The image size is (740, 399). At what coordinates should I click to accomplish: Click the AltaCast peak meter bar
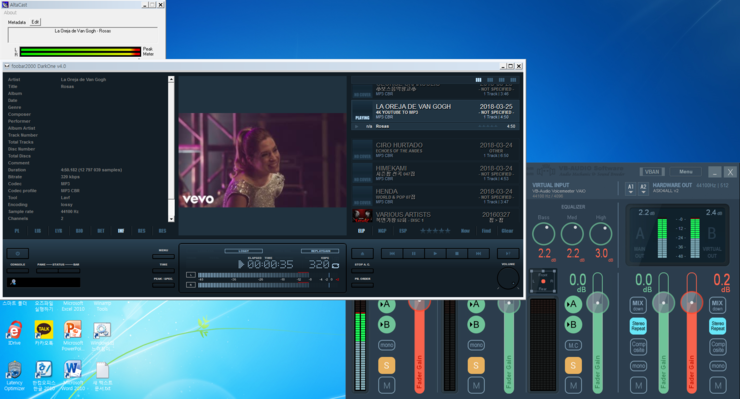(80, 51)
